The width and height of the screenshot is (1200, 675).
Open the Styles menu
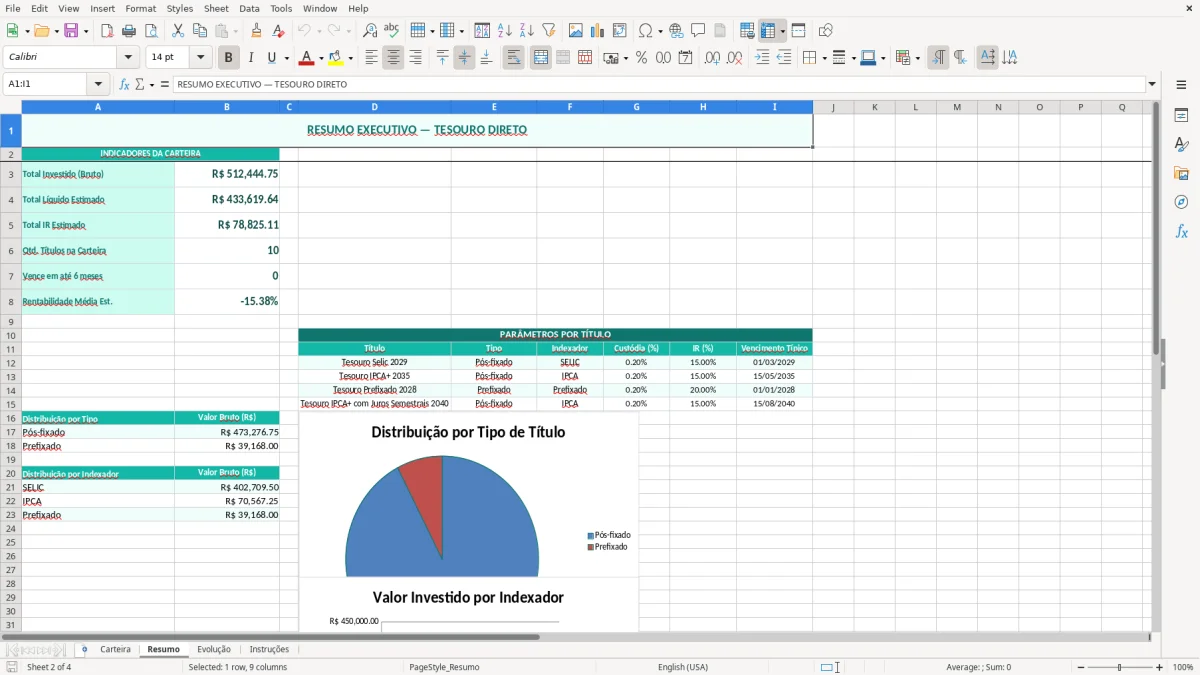180,8
